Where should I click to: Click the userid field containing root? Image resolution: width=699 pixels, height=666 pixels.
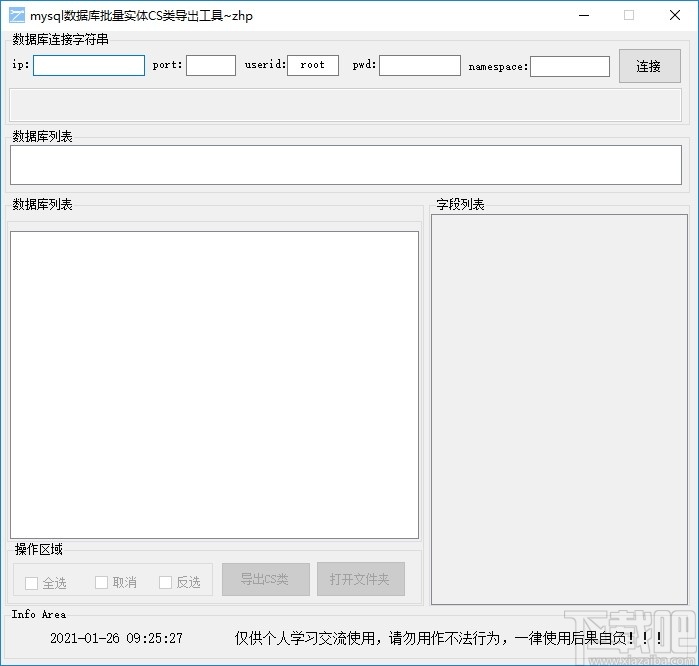(x=312, y=66)
